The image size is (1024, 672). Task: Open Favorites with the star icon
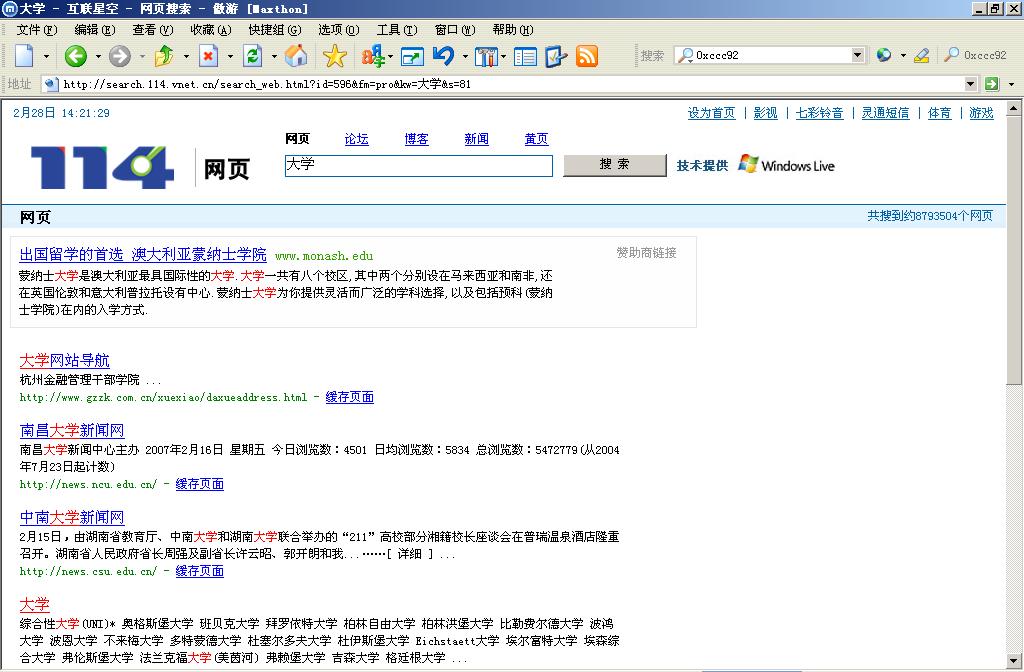pyautogui.click(x=334, y=57)
